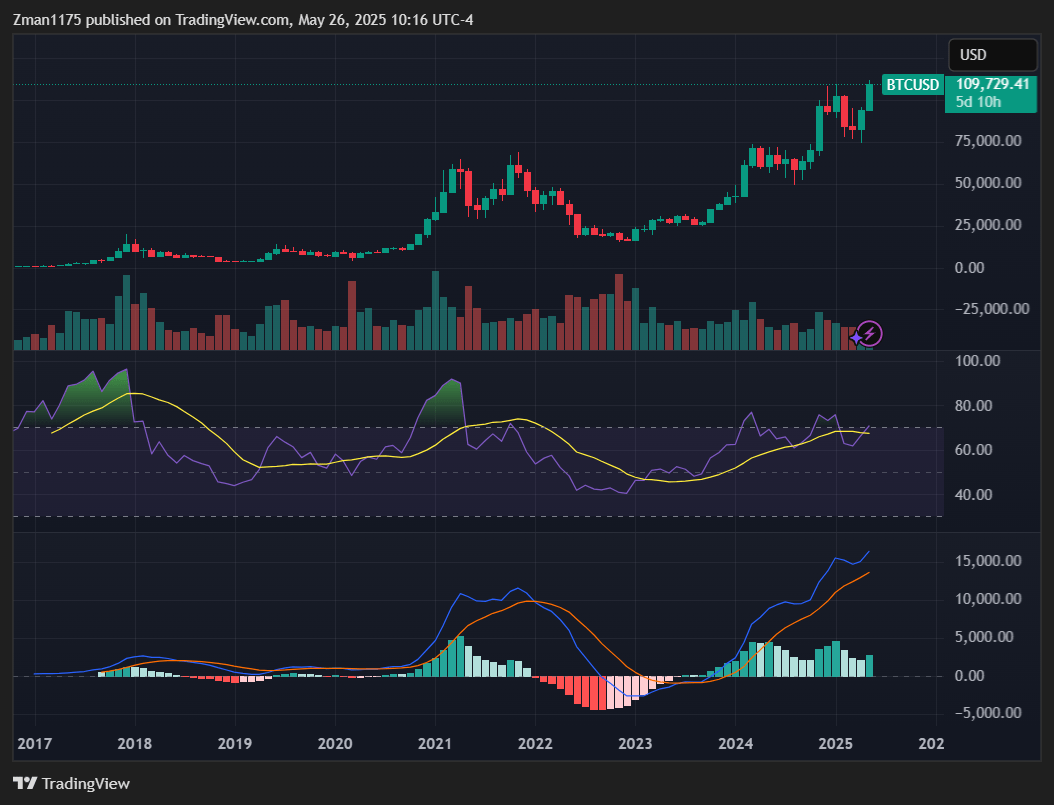Open the TradingView wordmark link
Image resolution: width=1054 pixels, height=805 pixels.
pyautogui.click(x=85, y=784)
